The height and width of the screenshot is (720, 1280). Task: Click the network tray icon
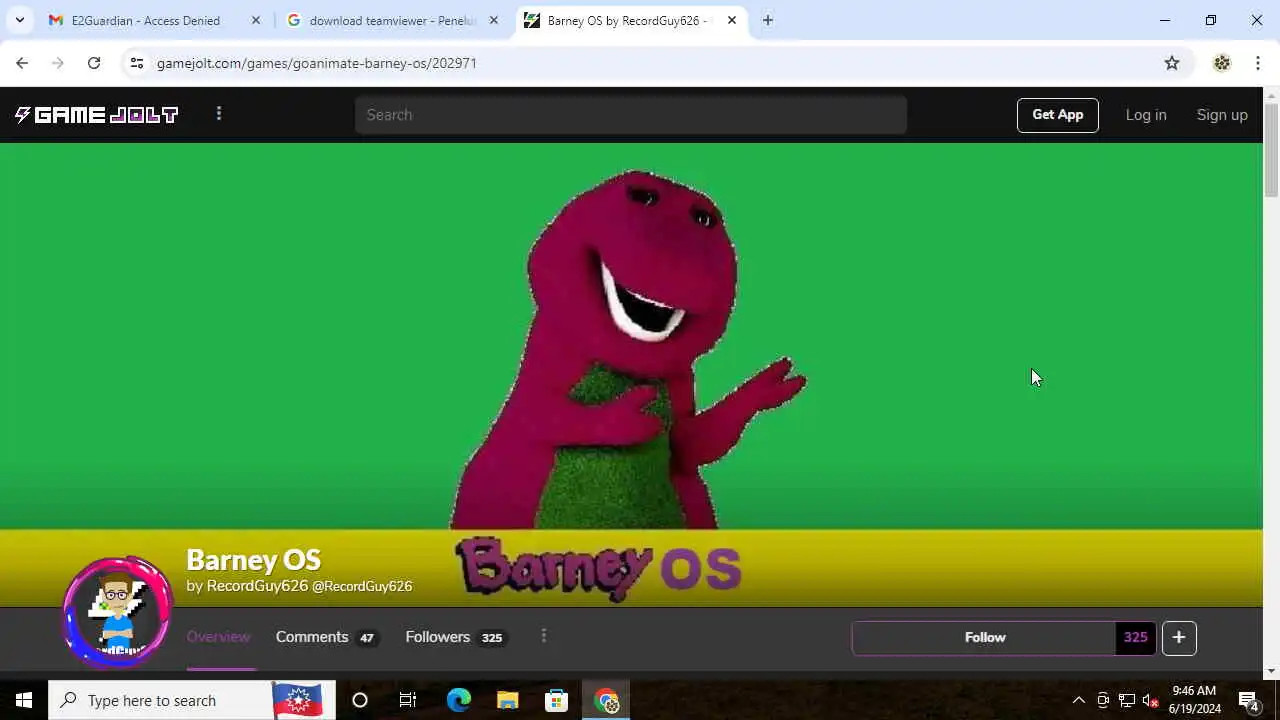[x=1127, y=700]
